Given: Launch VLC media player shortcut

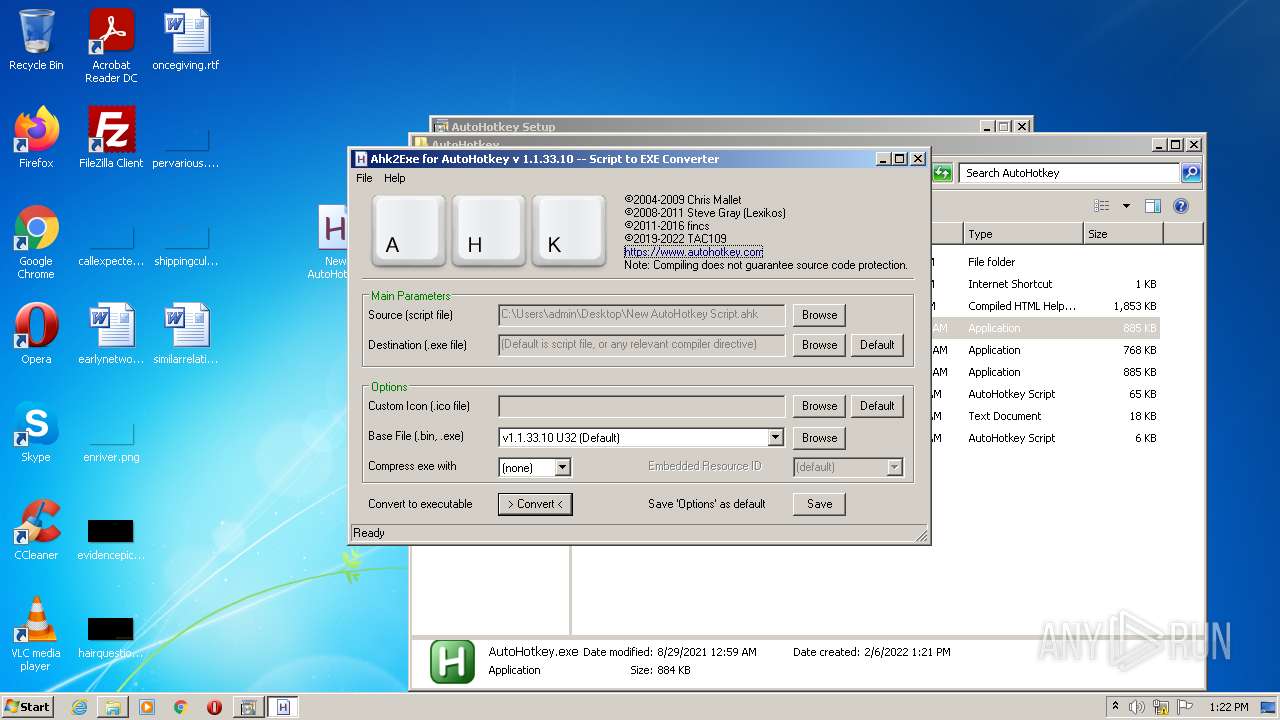Looking at the screenshot, I should click(x=36, y=634).
